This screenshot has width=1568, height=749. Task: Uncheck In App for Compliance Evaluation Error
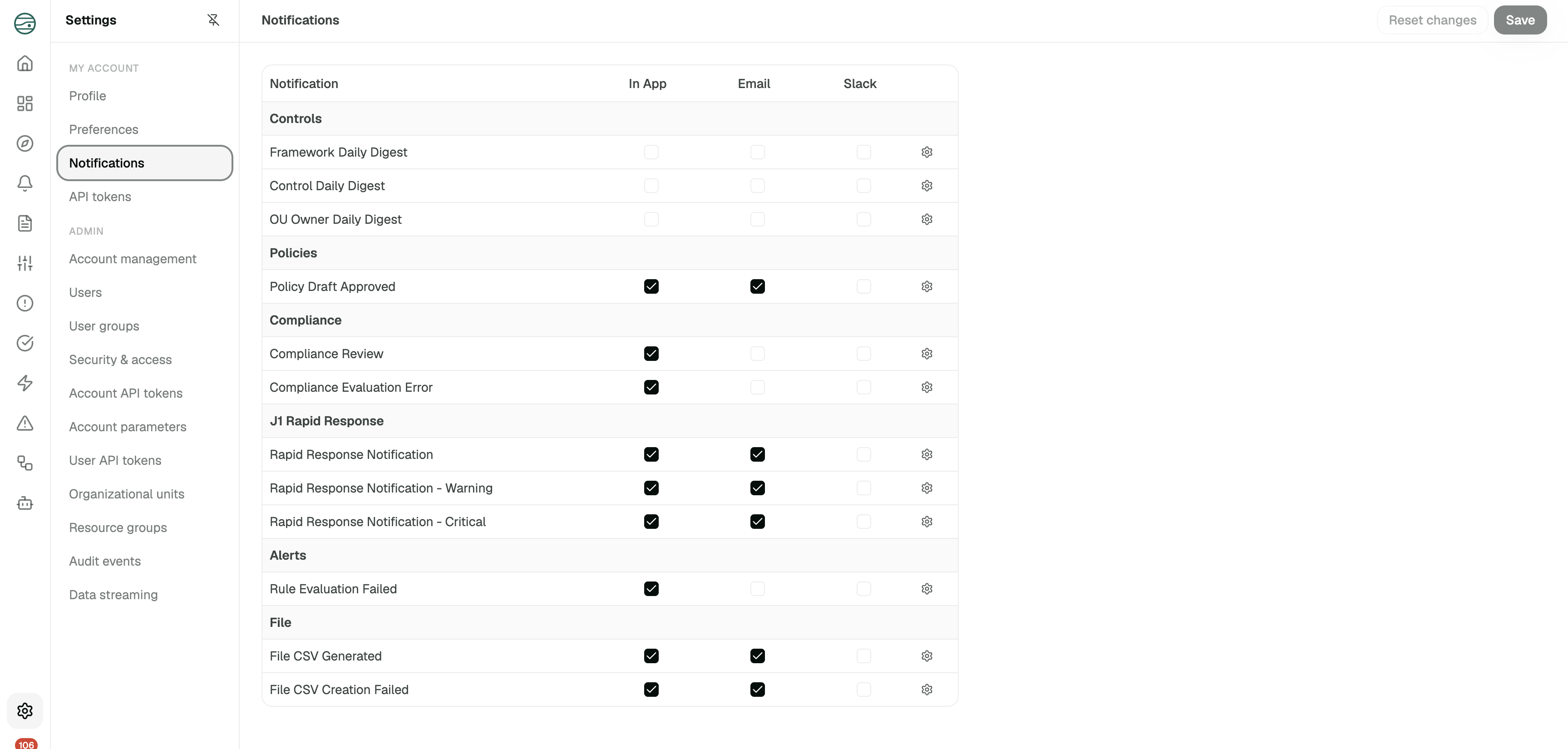coord(651,387)
